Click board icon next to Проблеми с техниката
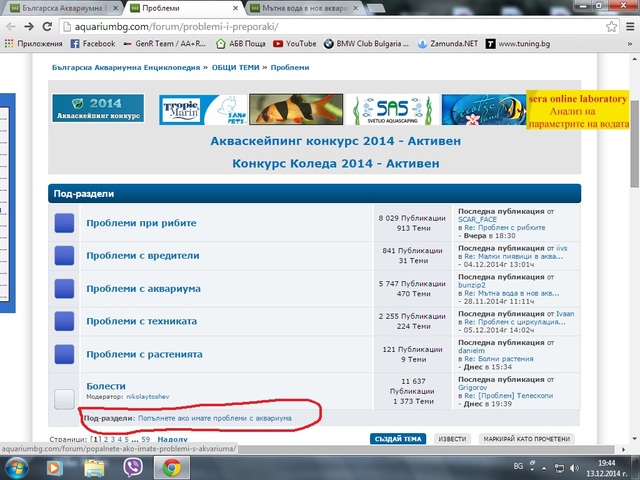This screenshot has width=640, height=480. pyautogui.click(x=65, y=321)
